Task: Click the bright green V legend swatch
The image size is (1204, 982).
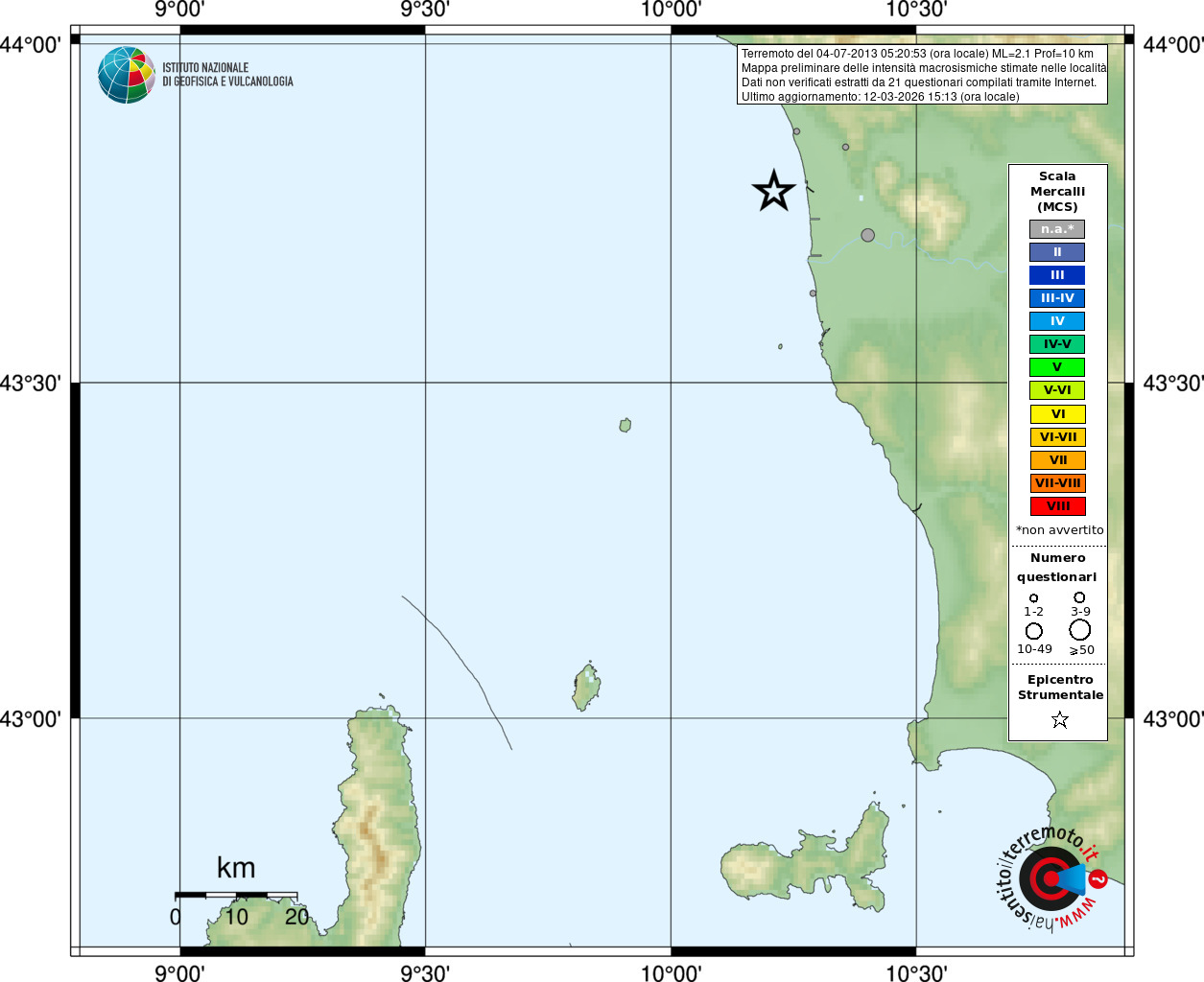Action: tap(1057, 367)
